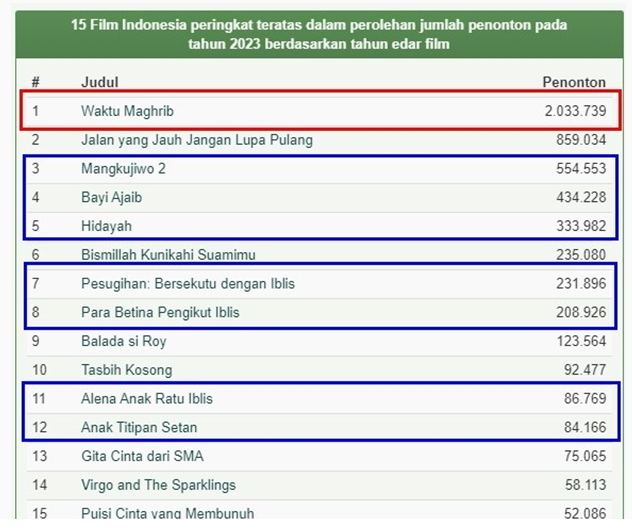Select Anak Titipan Setan title
This screenshot has height=531, width=632.
[x=139, y=427]
